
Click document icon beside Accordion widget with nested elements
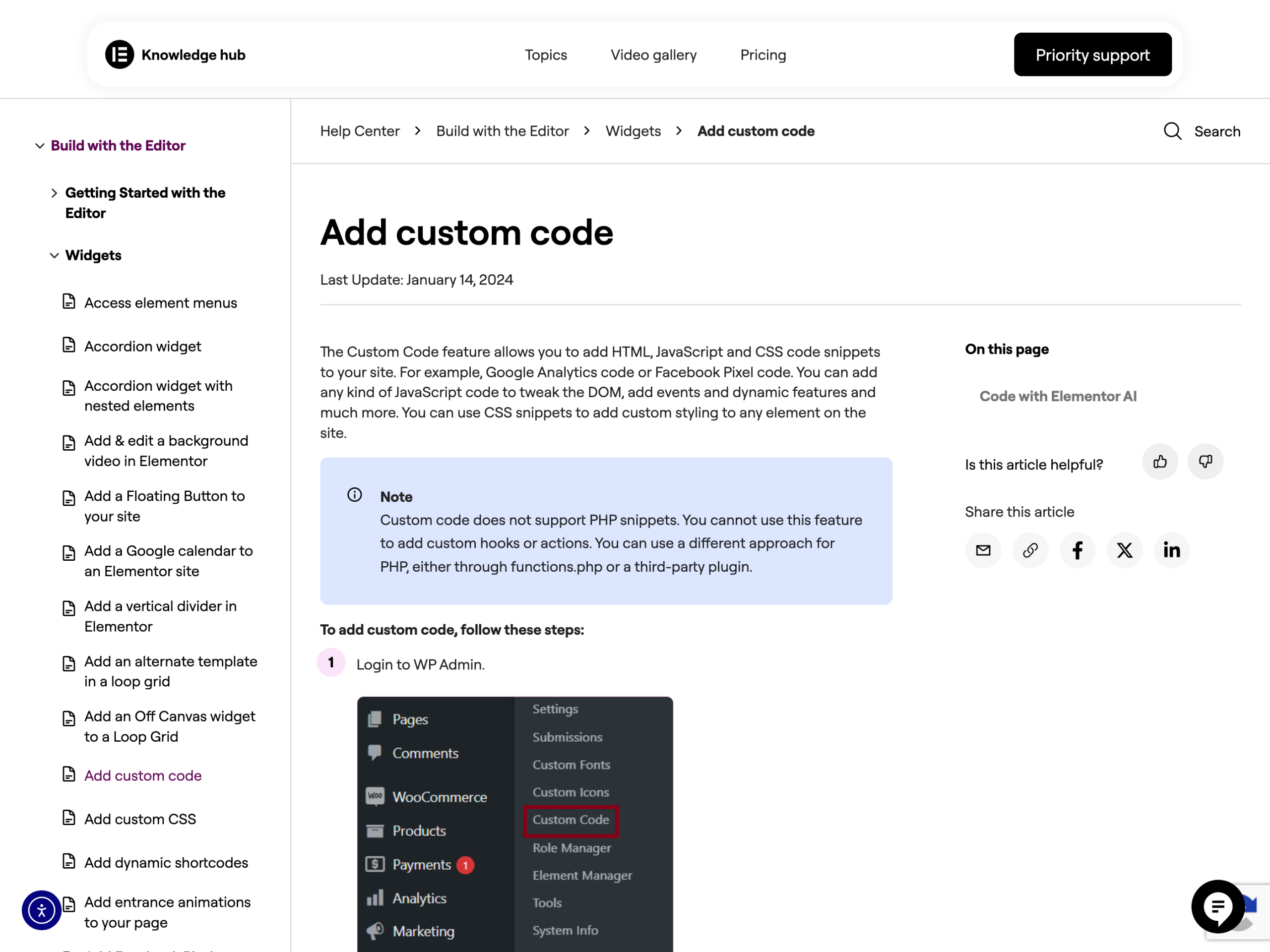69,388
